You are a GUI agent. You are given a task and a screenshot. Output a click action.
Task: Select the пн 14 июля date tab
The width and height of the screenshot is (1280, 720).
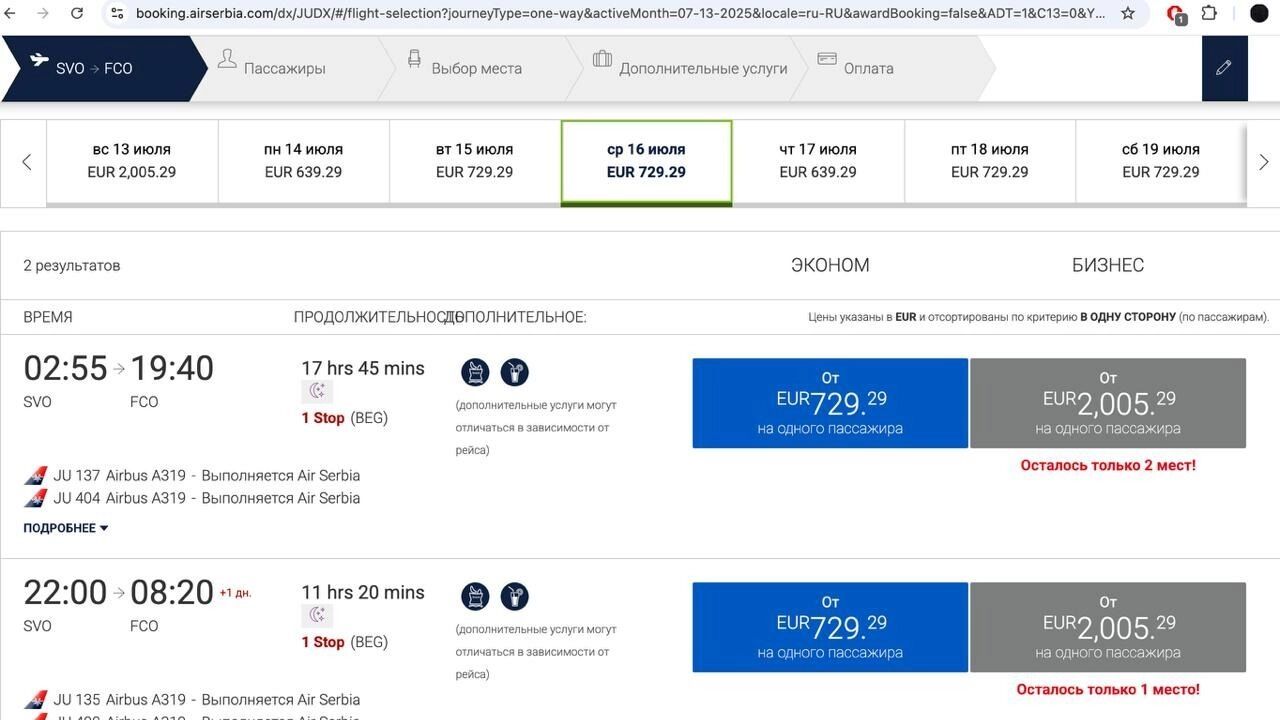303,161
